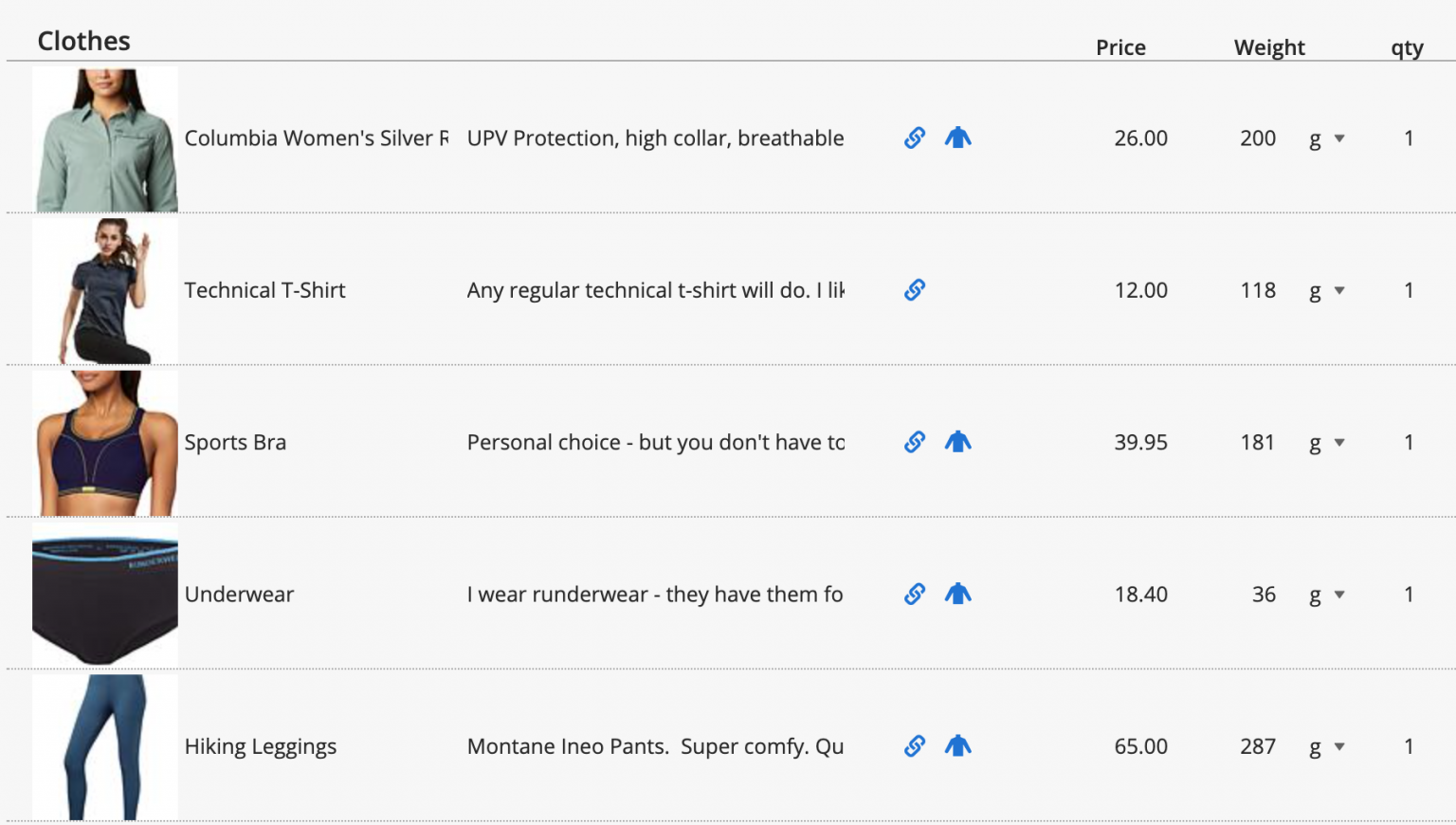Select the Sports Bra item name
The height and width of the screenshot is (825, 1456).
pyautogui.click(x=235, y=442)
